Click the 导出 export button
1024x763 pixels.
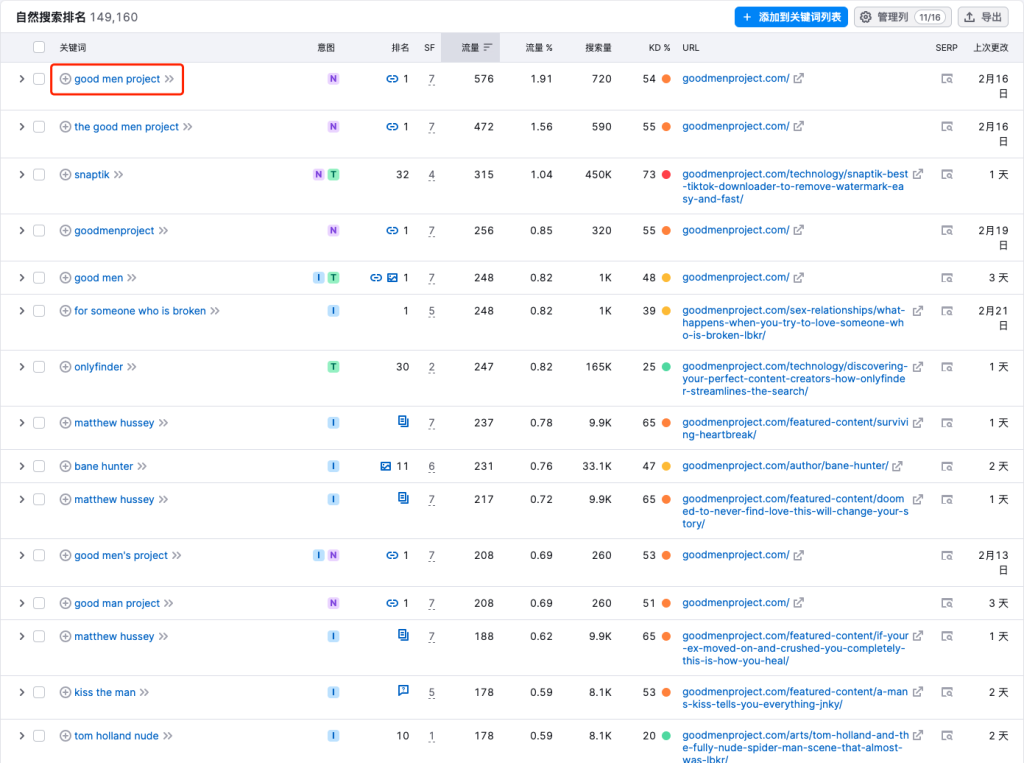point(983,17)
